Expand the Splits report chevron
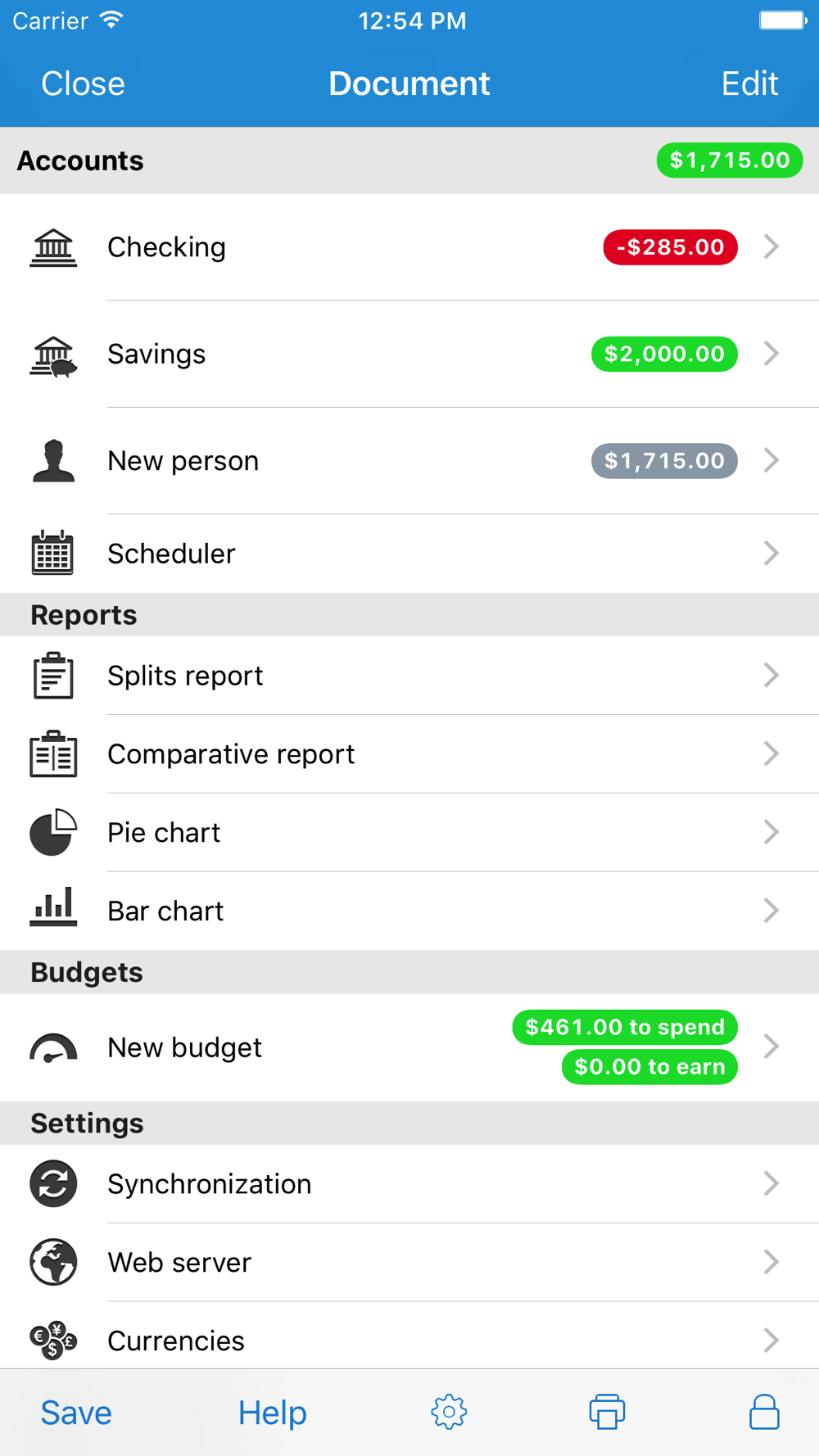 771,675
